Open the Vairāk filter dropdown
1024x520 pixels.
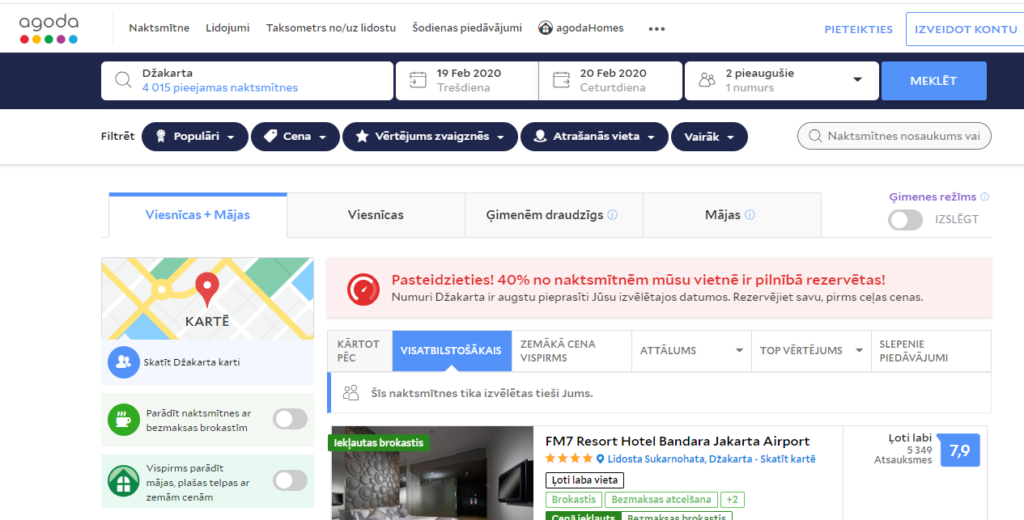[x=709, y=137]
